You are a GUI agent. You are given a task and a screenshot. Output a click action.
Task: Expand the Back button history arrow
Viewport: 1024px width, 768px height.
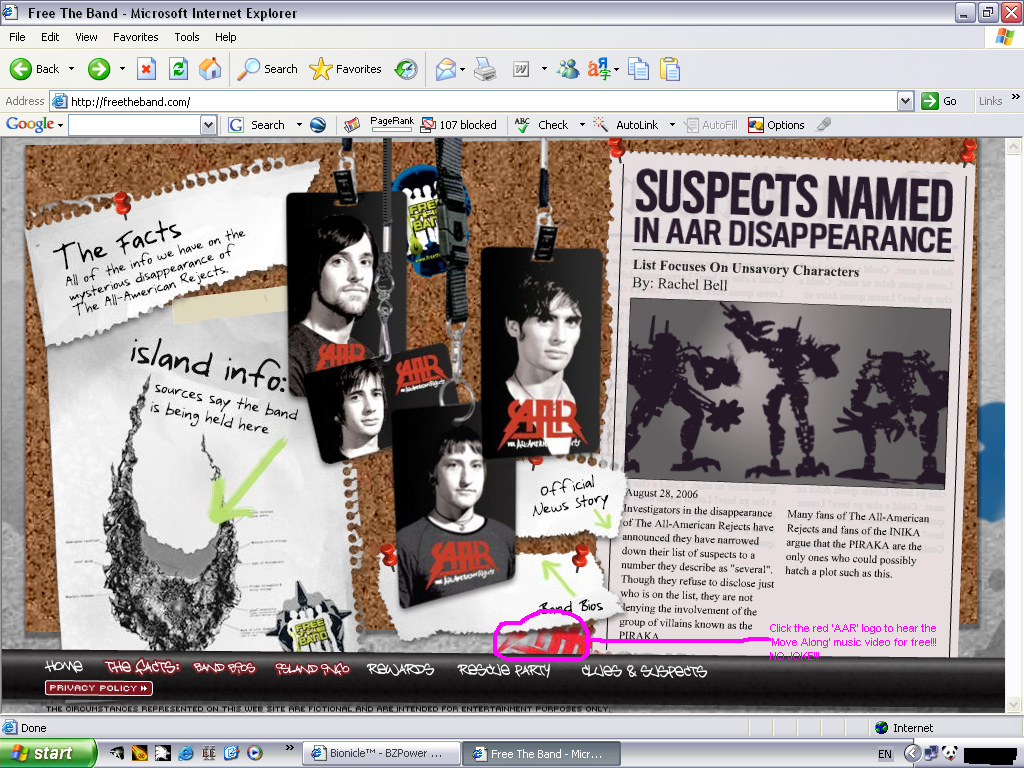click(x=69, y=69)
